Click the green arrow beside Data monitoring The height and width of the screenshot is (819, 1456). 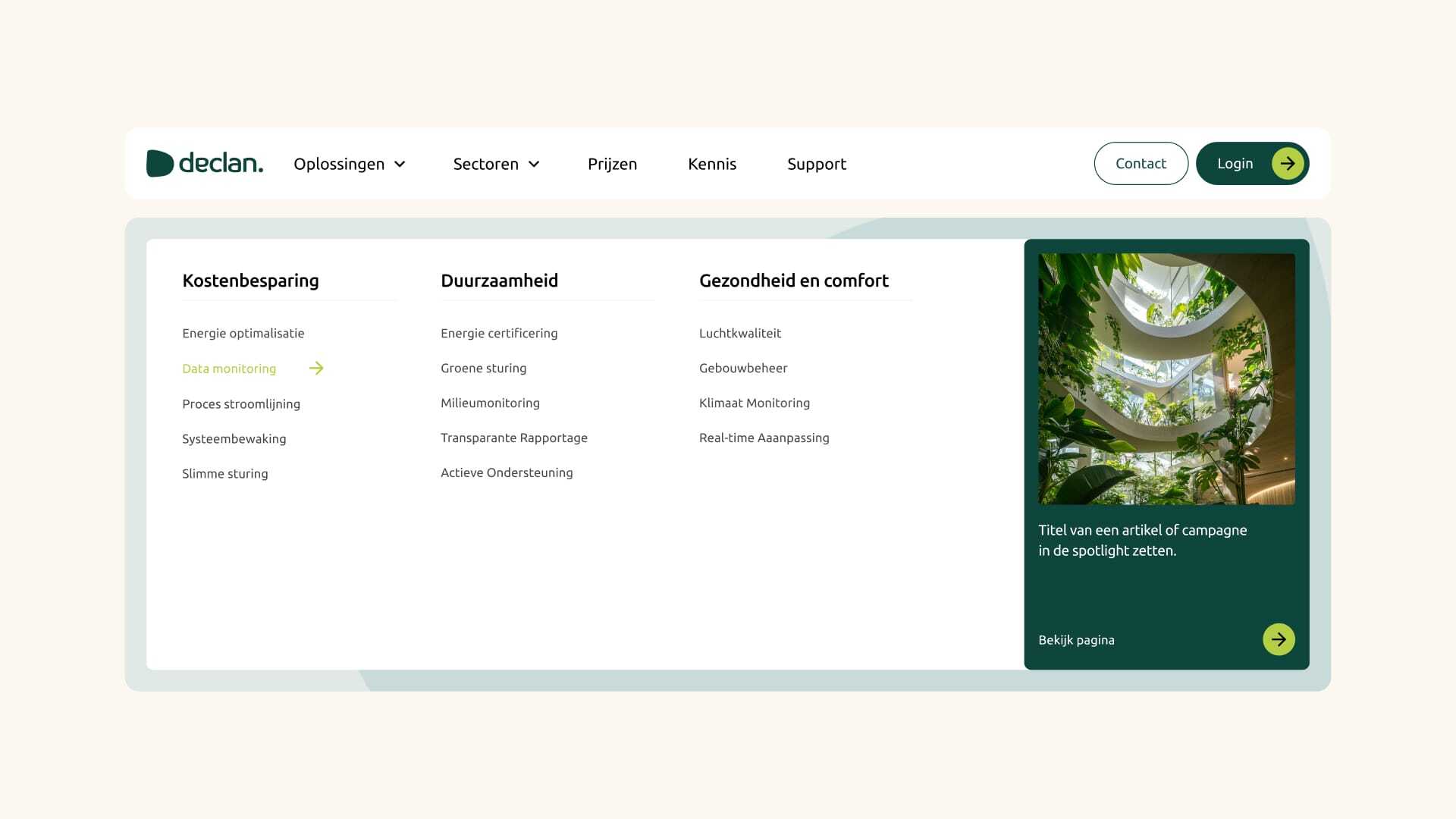316,369
